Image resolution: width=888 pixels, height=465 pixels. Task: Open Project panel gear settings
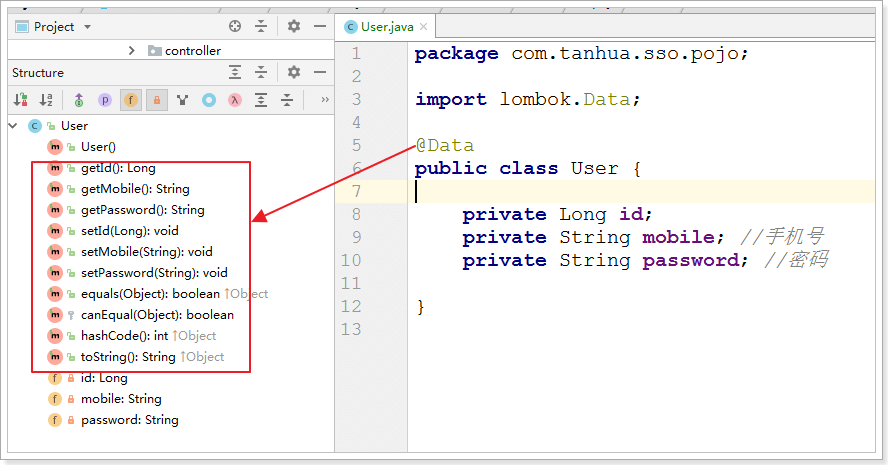[x=293, y=26]
